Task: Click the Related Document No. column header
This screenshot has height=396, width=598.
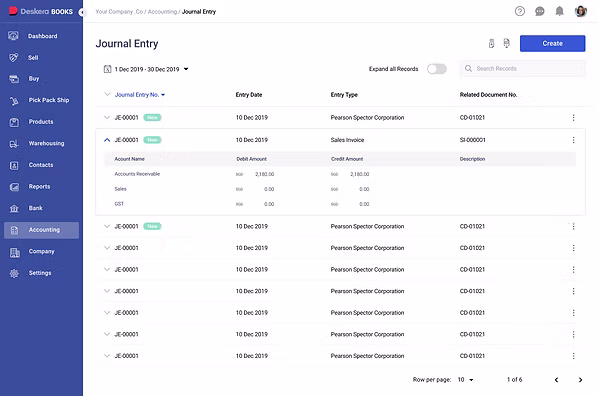Action: (488, 95)
